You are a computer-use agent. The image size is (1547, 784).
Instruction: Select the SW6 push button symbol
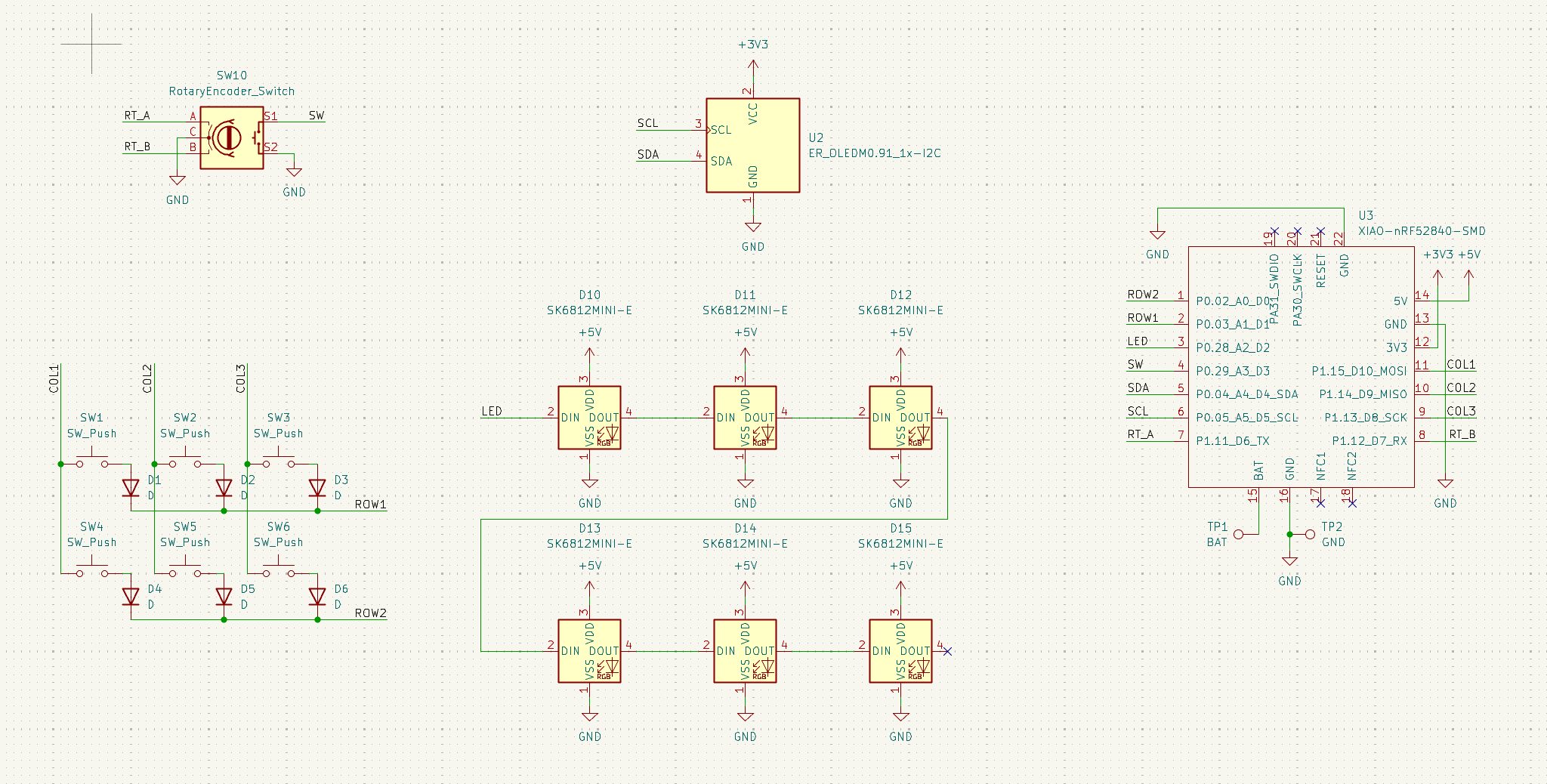pyautogui.click(x=279, y=569)
